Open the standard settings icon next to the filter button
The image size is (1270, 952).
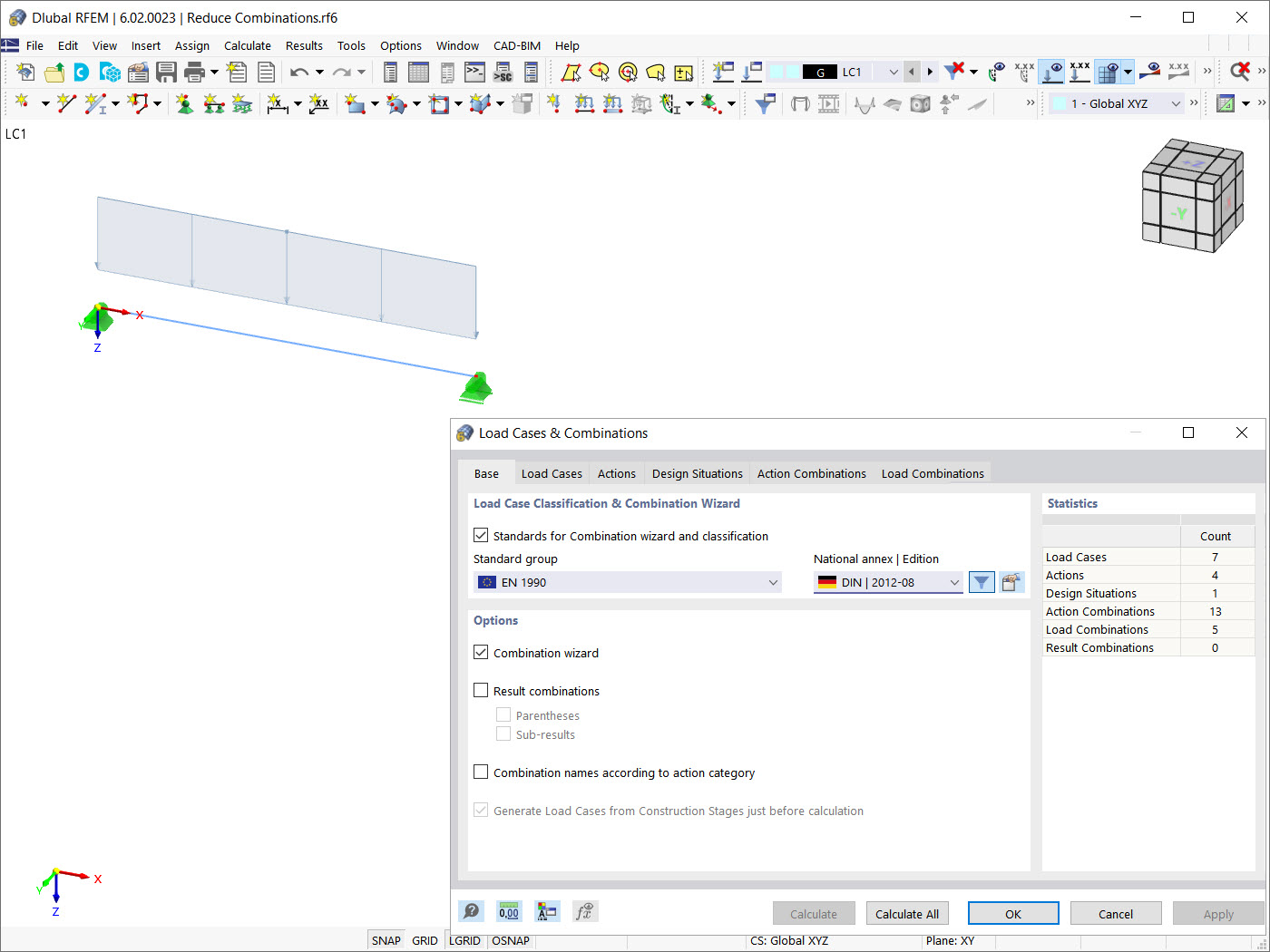click(x=1011, y=582)
